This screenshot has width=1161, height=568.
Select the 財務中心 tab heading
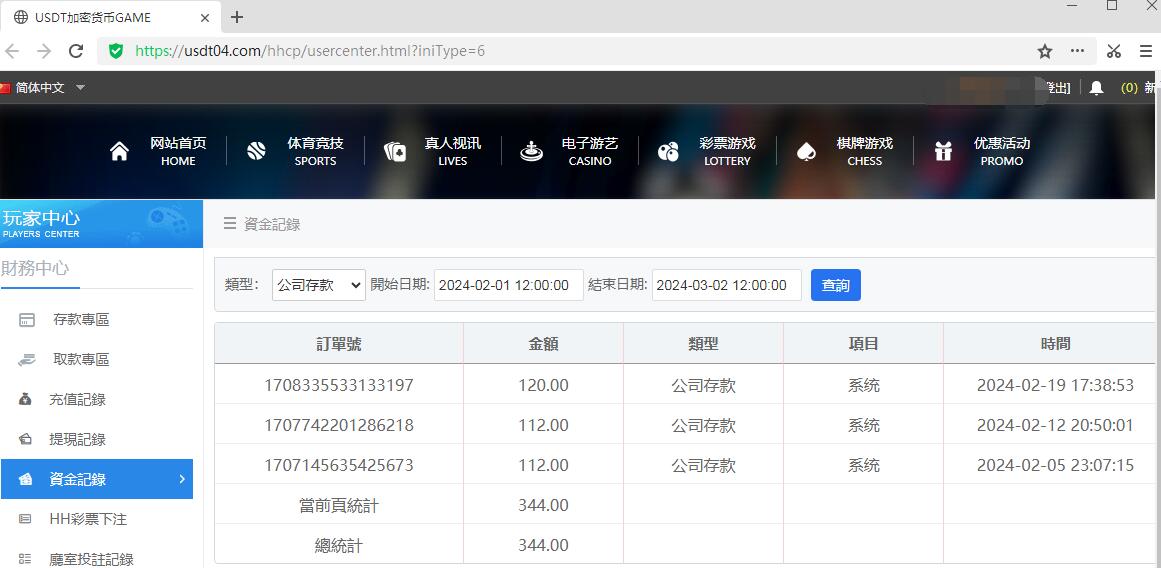coord(35,268)
